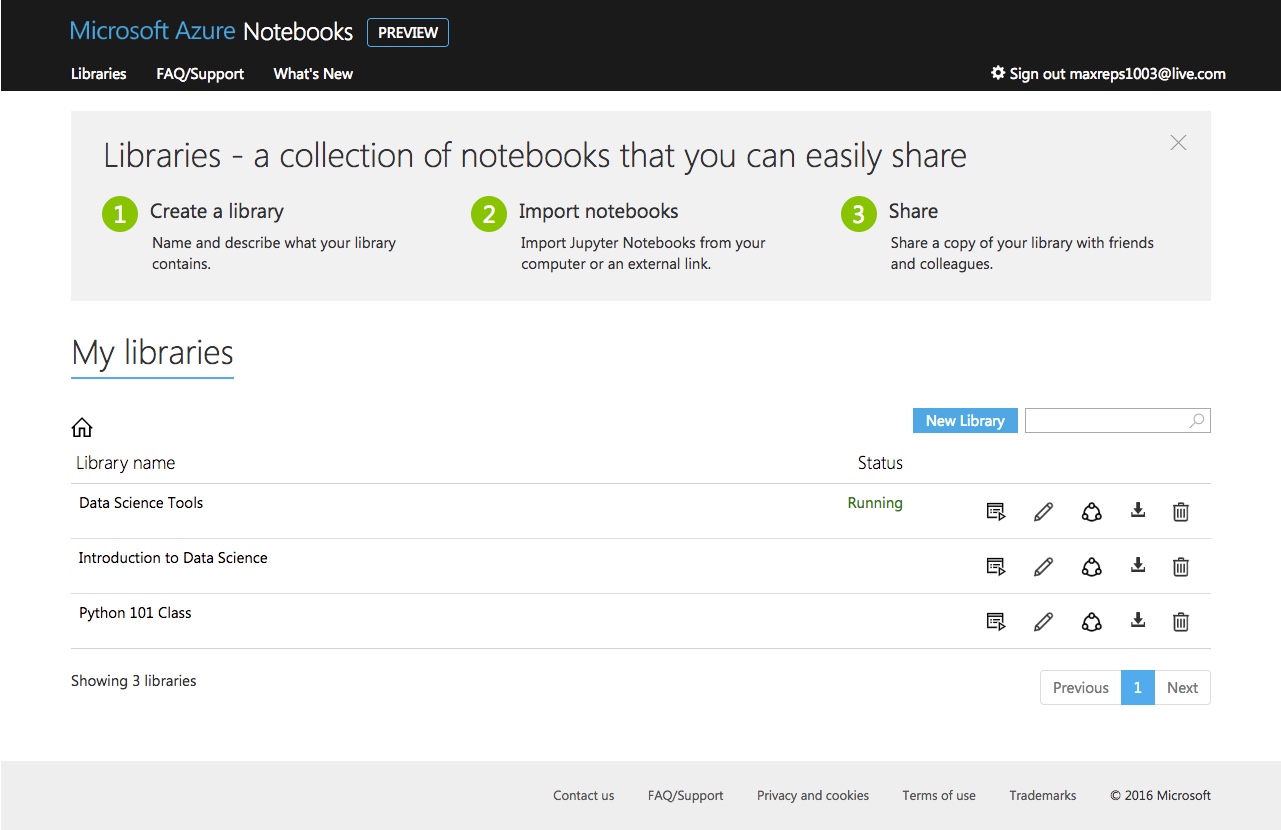Screen dimensions: 1281x830
Task: Click the Share step heading
Action: [914, 211]
